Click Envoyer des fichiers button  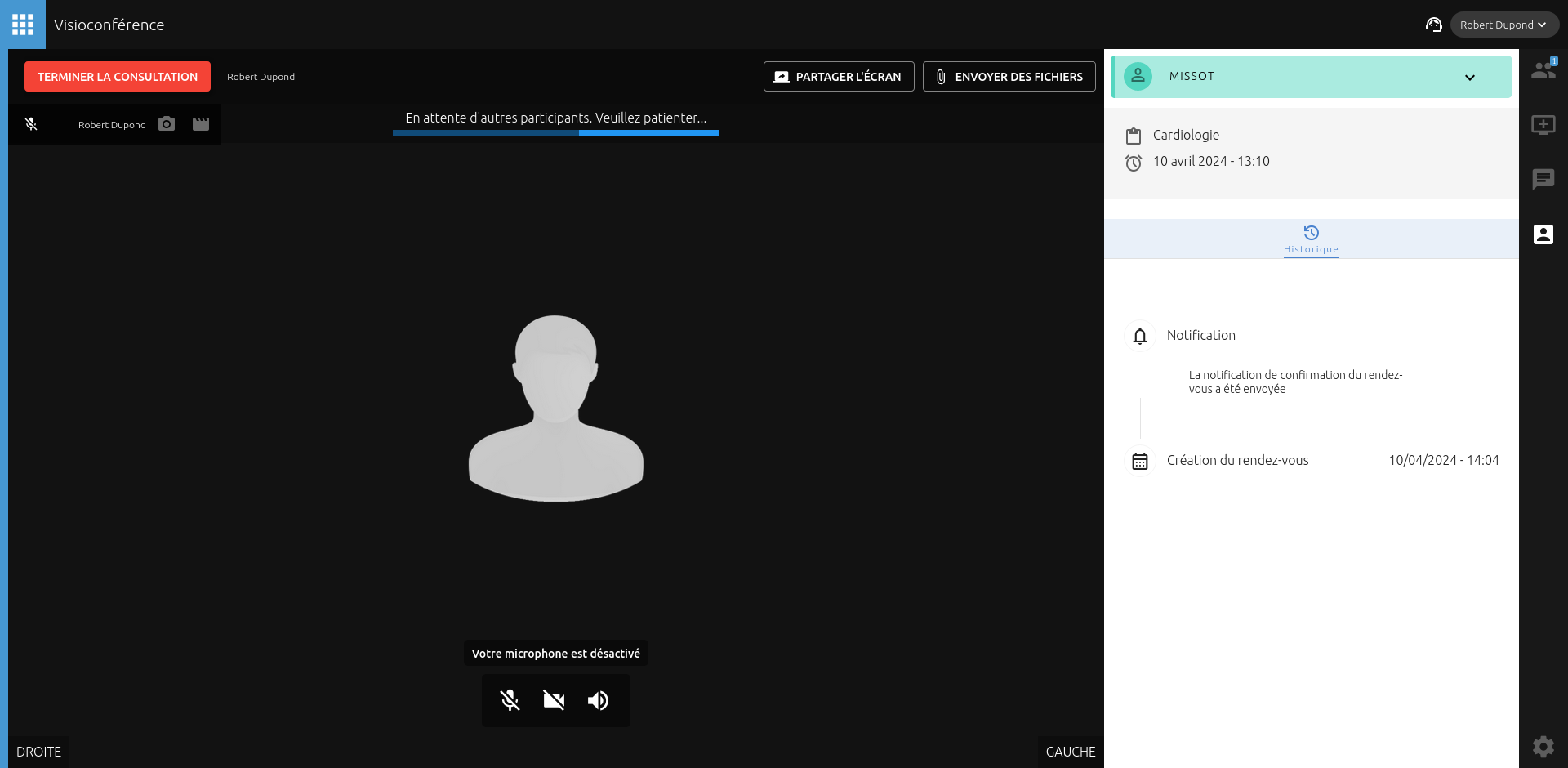[x=1009, y=77]
